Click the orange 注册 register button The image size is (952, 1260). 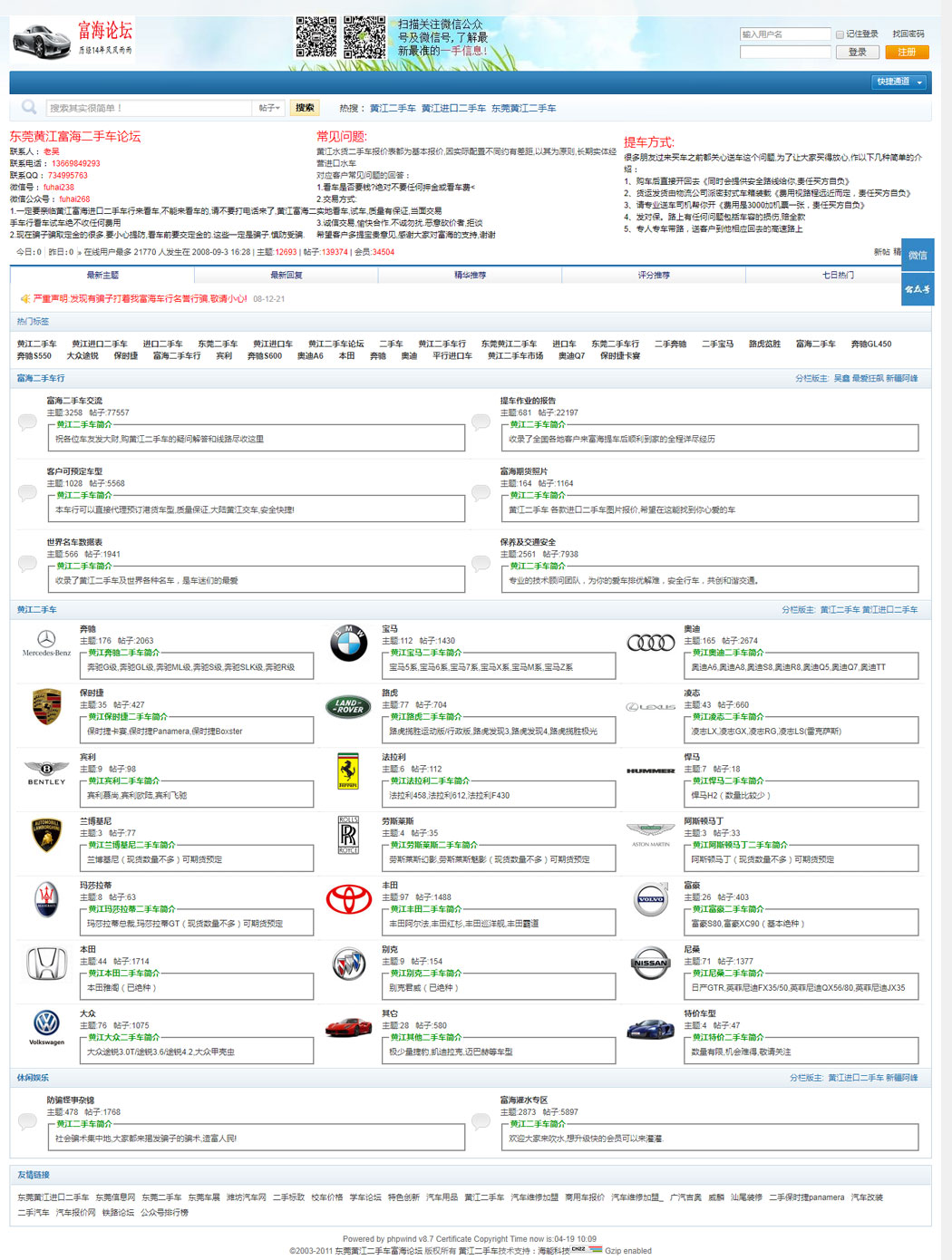(907, 53)
